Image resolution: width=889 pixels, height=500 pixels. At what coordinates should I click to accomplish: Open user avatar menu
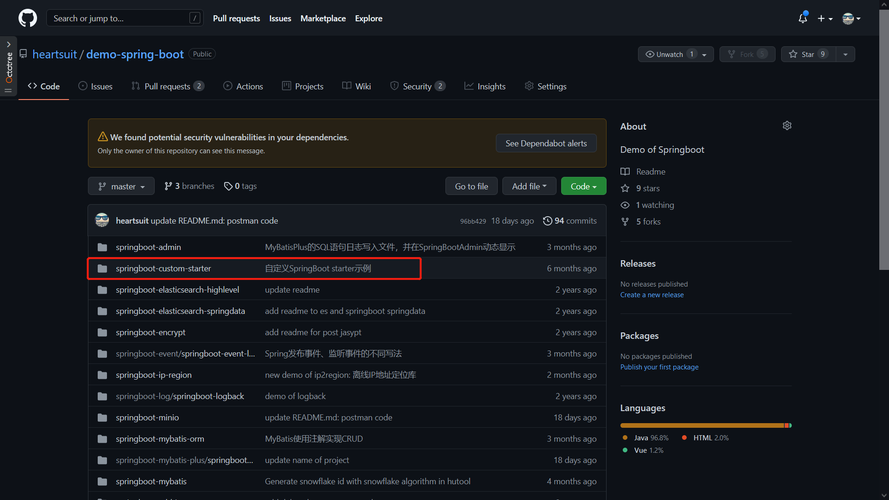pyautogui.click(x=851, y=18)
